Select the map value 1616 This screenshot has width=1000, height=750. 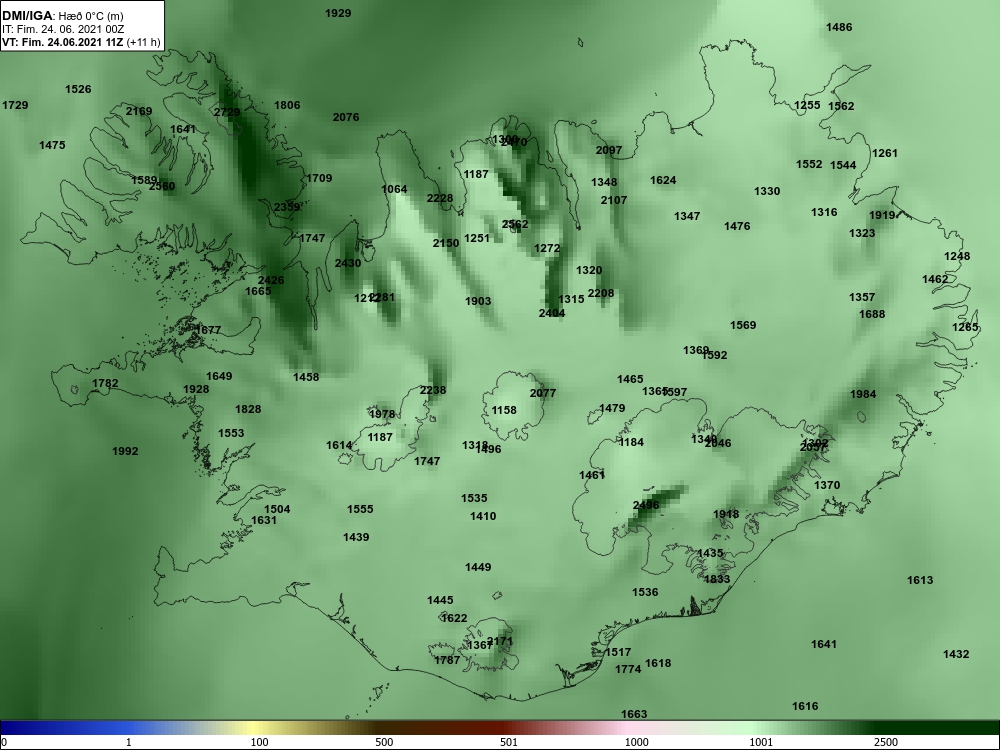[805, 707]
